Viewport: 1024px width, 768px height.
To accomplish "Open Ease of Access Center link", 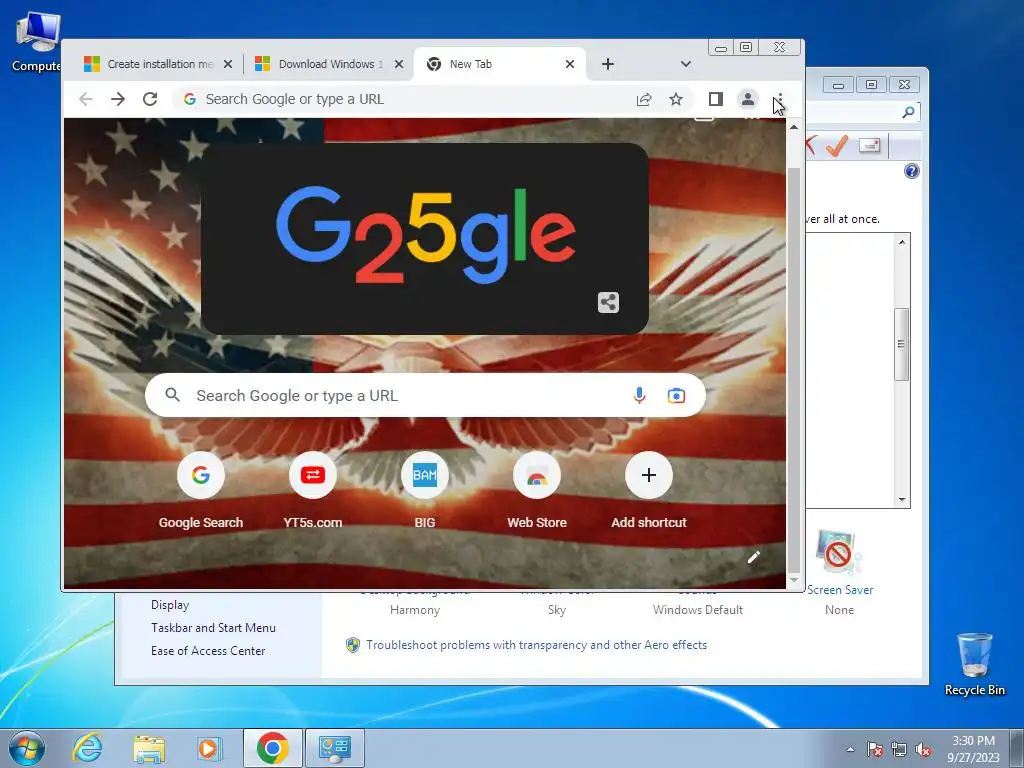I will (x=208, y=650).
